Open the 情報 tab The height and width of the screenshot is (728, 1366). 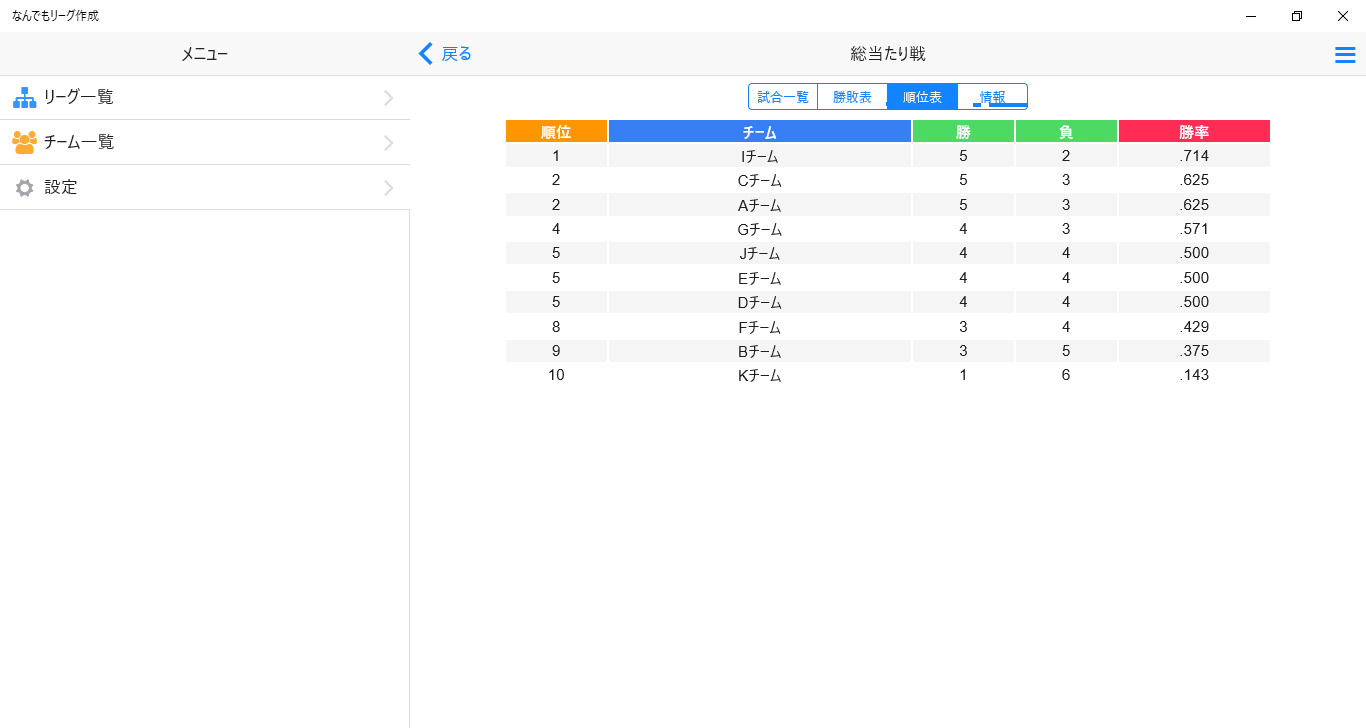click(x=992, y=97)
